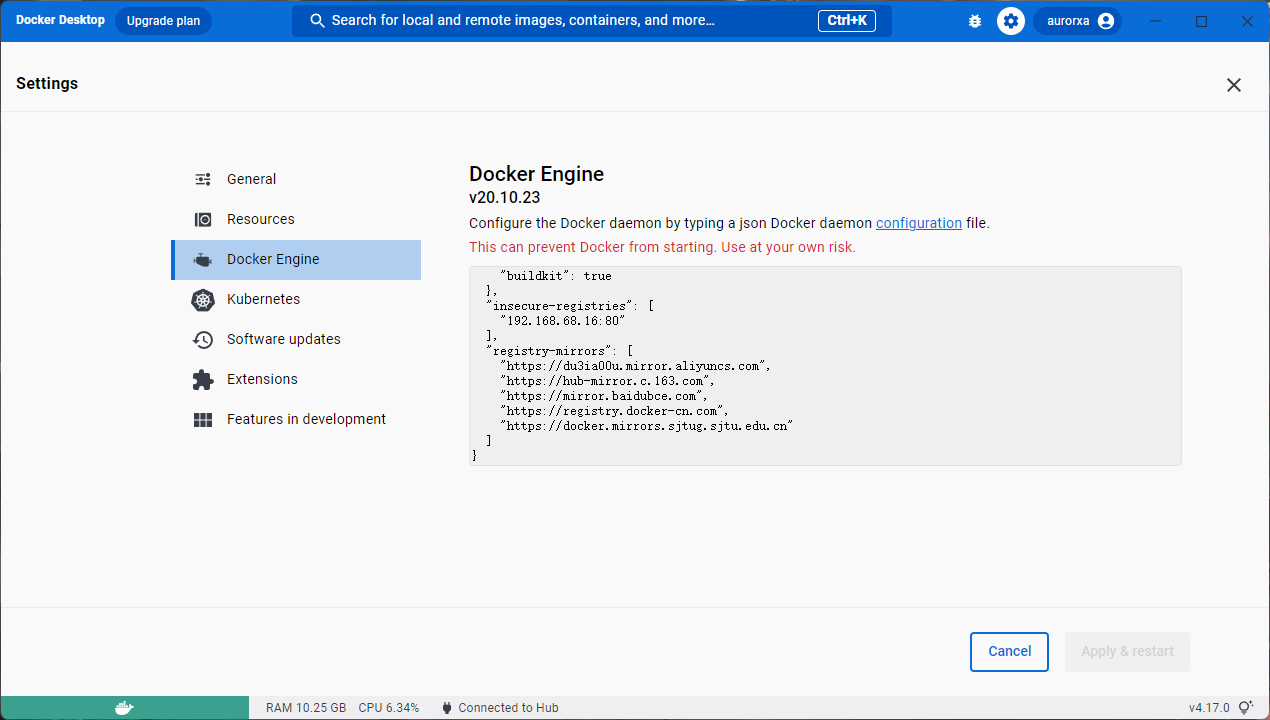Click the v20.10.23 engine version text
This screenshot has height=720, width=1270.
point(504,198)
